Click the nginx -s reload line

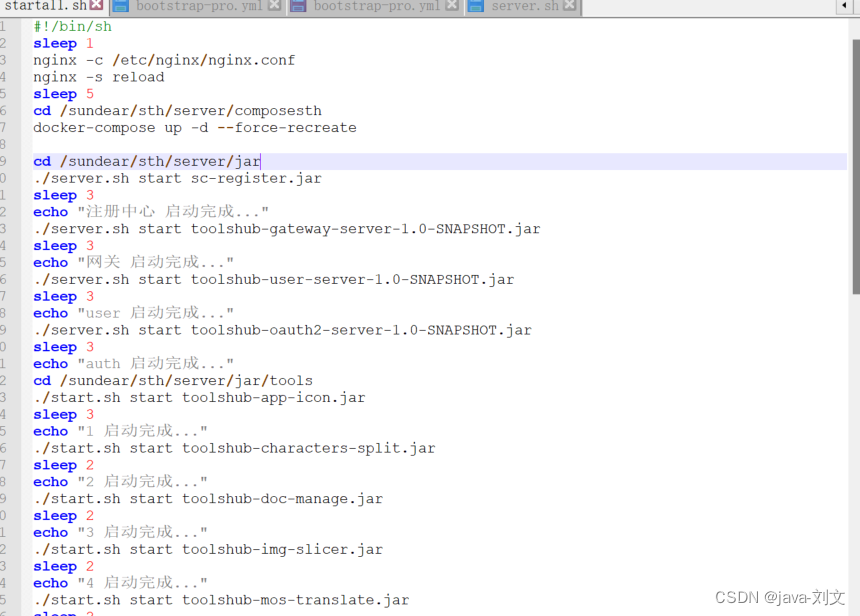(x=100, y=76)
